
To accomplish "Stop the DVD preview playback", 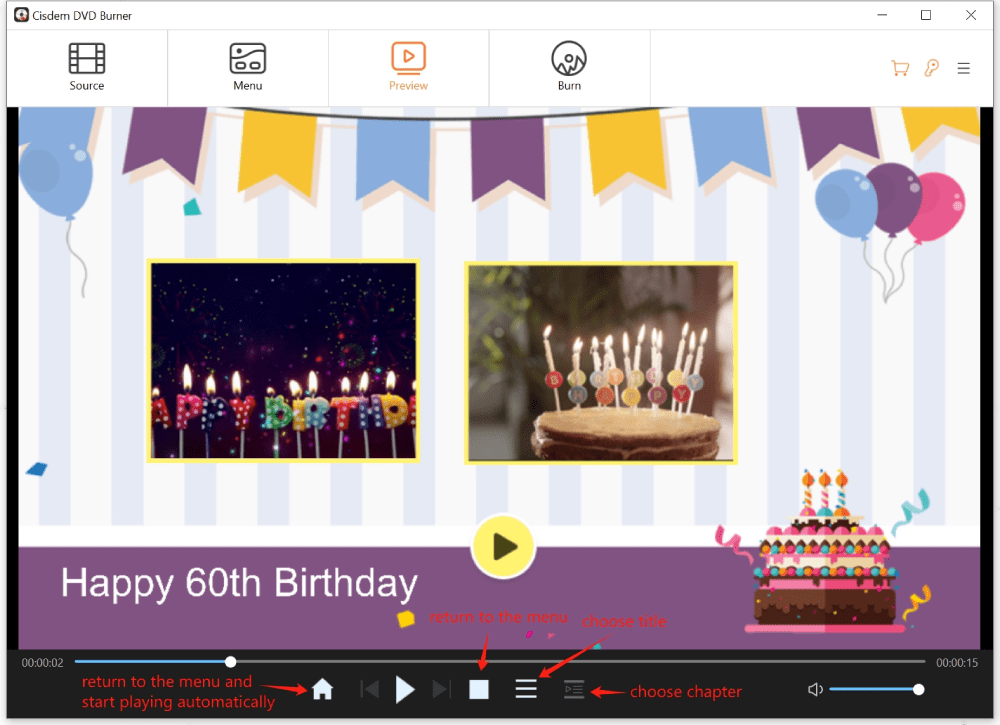I will (x=478, y=688).
